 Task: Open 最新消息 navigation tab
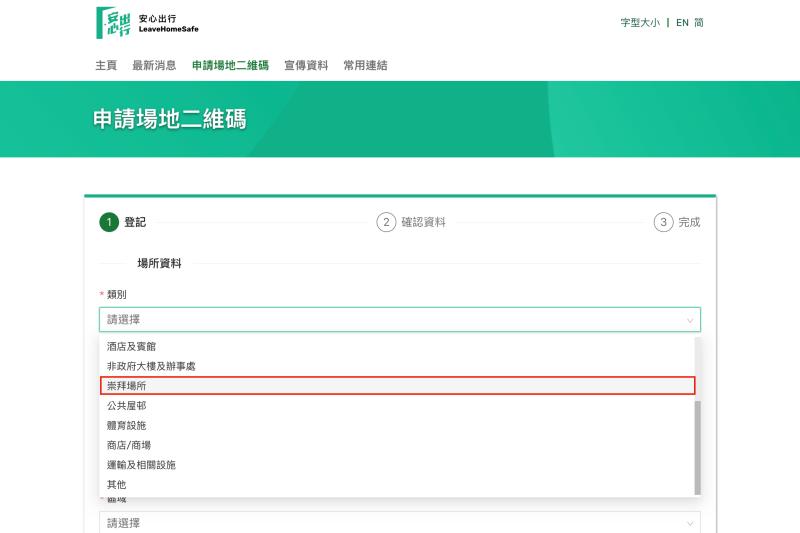pyautogui.click(x=154, y=65)
